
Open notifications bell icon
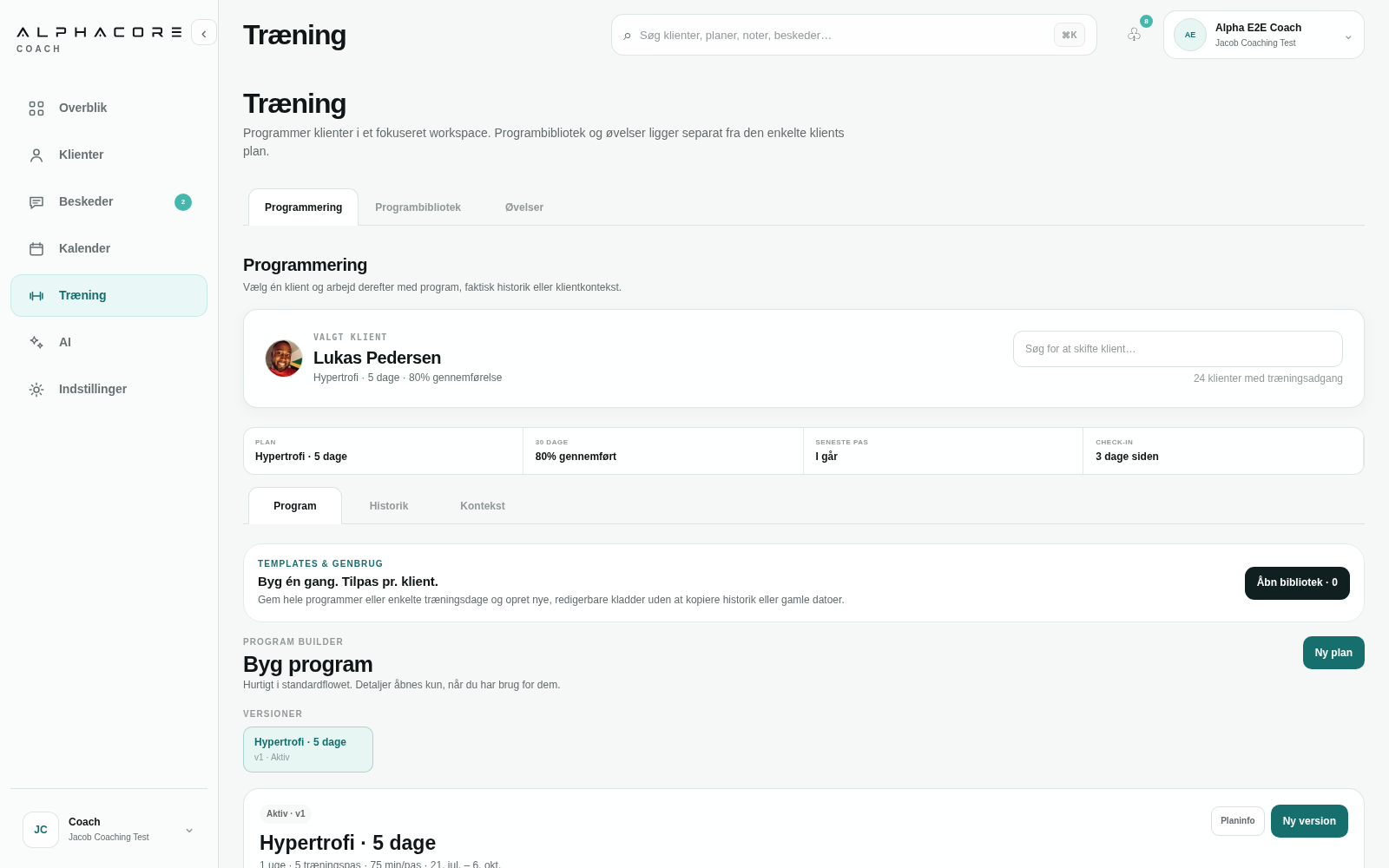coord(1135,35)
